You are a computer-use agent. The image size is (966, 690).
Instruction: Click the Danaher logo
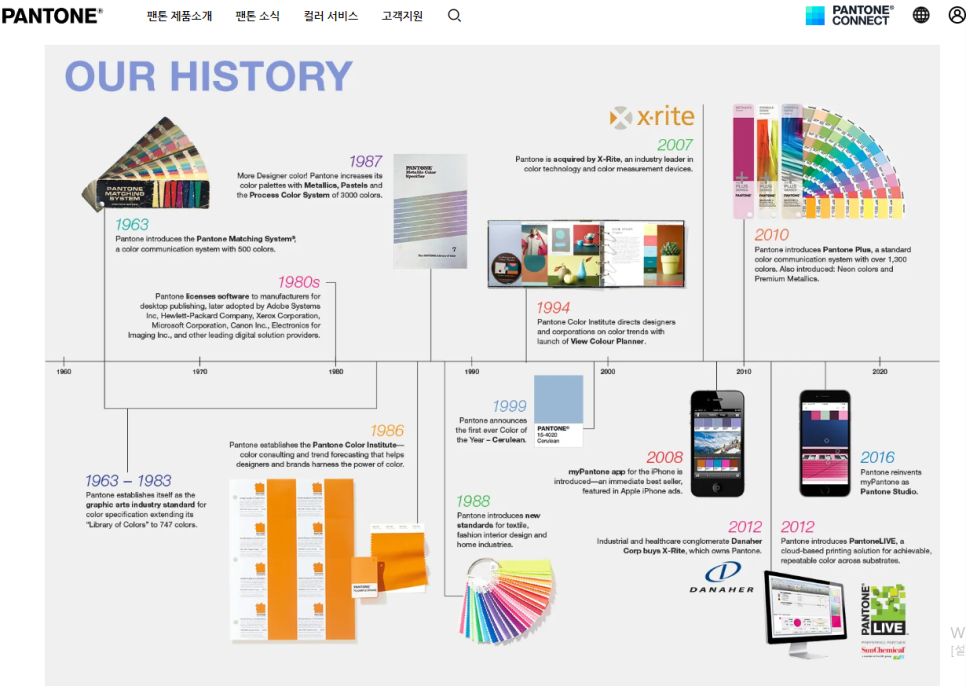pos(721,578)
